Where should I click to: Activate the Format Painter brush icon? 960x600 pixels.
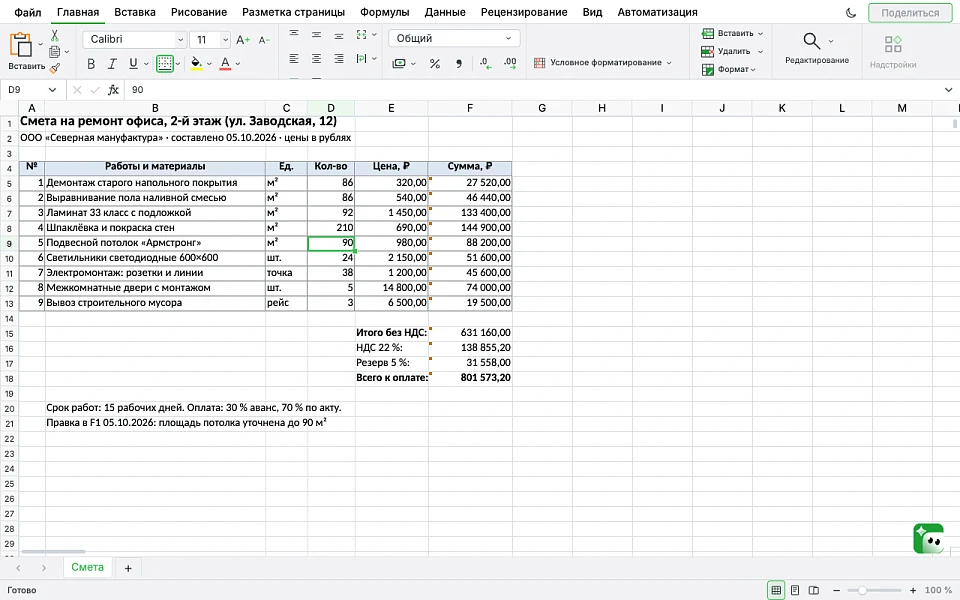[54, 68]
